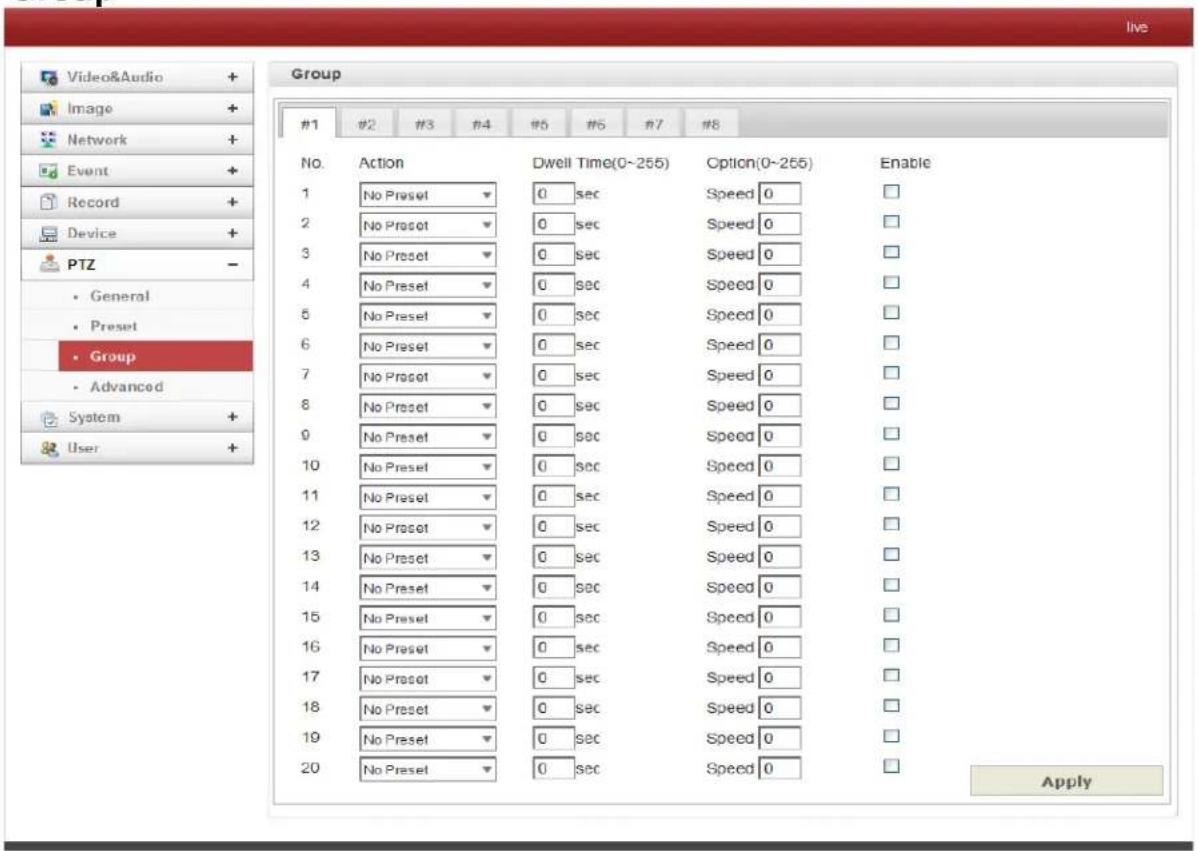Image resolution: width=1198 pixels, height=851 pixels.
Task: Click the Dwell Time field of row 5
Action: coord(553,315)
